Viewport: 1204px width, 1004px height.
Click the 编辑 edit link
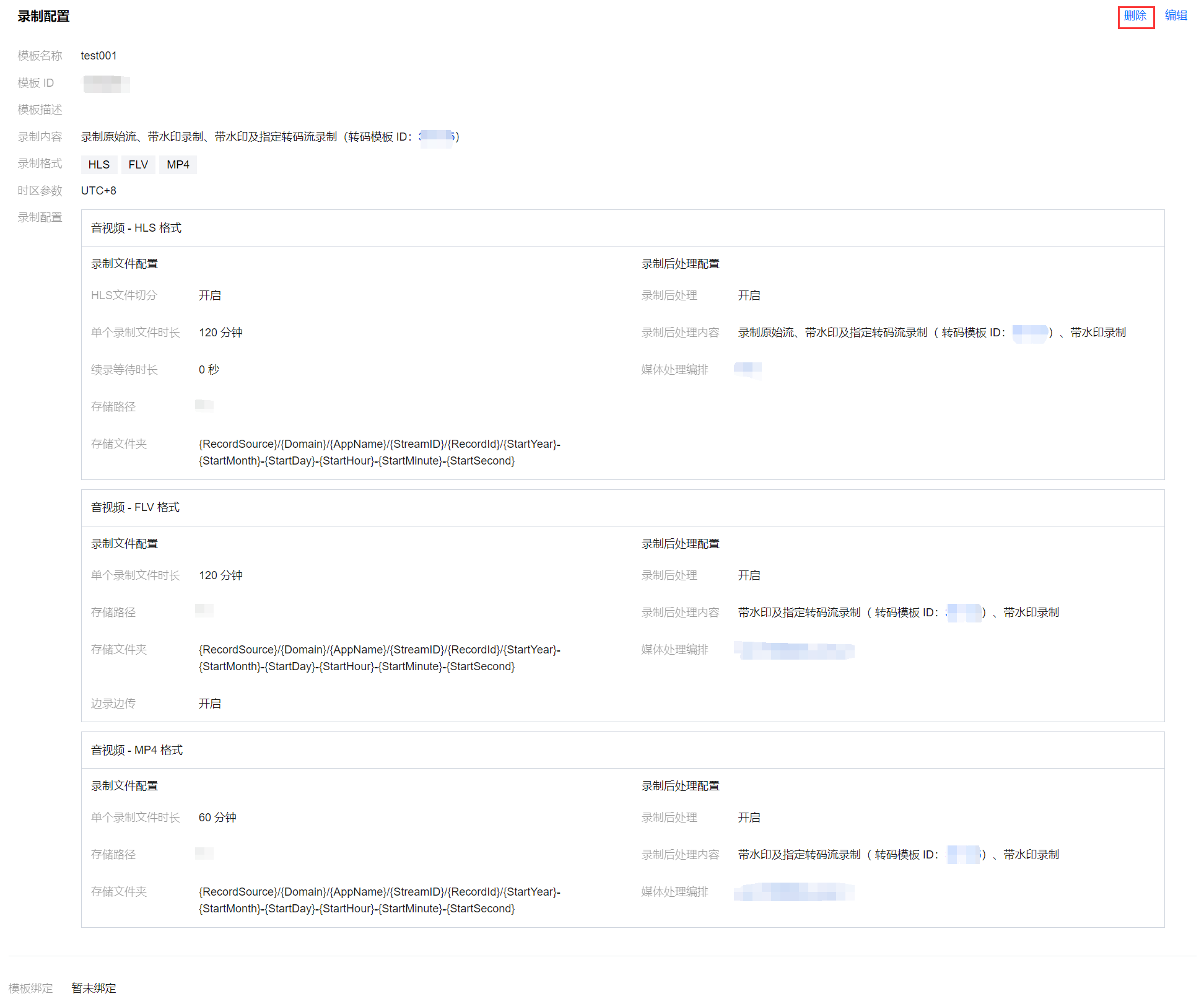tap(1176, 16)
